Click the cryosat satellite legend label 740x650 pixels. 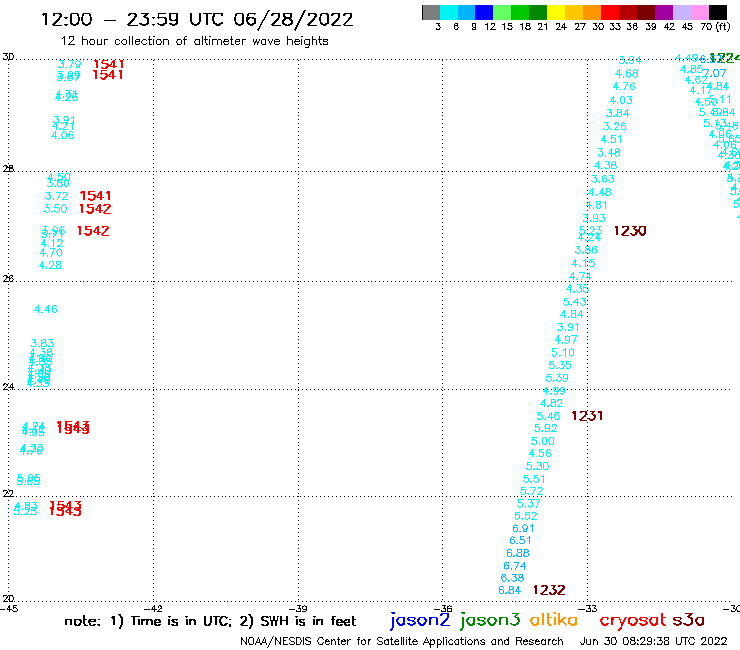click(x=633, y=621)
